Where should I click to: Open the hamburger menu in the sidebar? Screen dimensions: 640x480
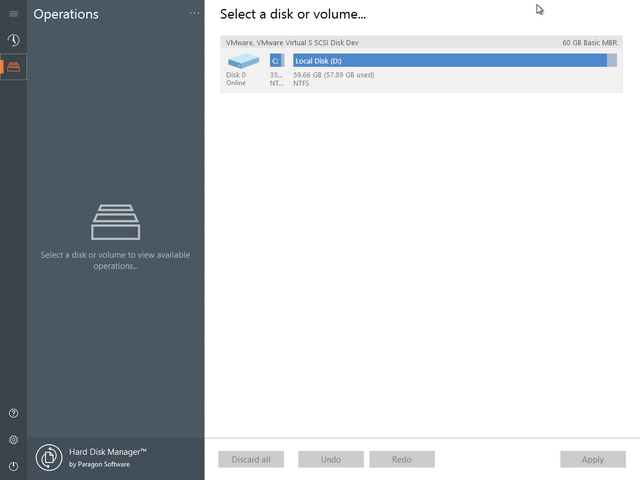coord(13,14)
